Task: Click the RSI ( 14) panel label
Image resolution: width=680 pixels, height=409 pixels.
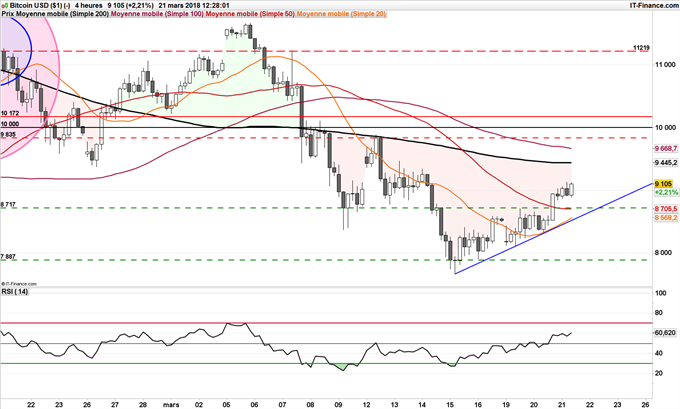Action: 15,291
